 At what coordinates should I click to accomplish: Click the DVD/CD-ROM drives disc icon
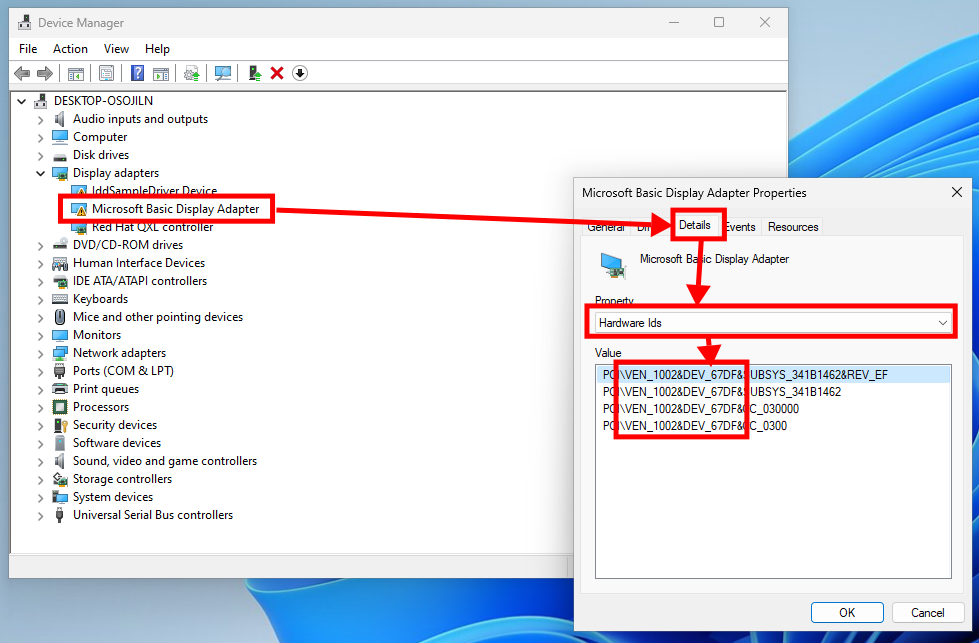[60, 245]
